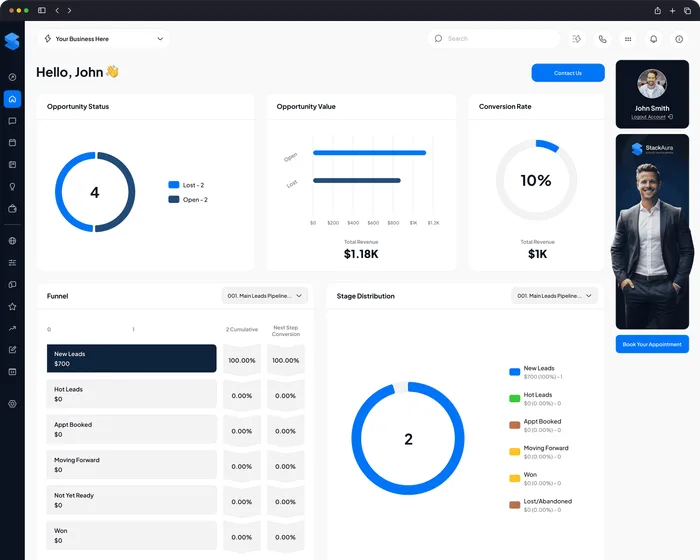Click the Moving Forward legend swatch

[x=514, y=451]
